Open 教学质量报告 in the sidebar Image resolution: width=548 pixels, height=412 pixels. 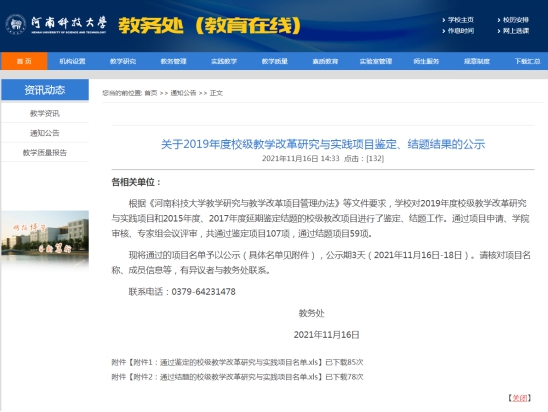(x=45, y=152)
